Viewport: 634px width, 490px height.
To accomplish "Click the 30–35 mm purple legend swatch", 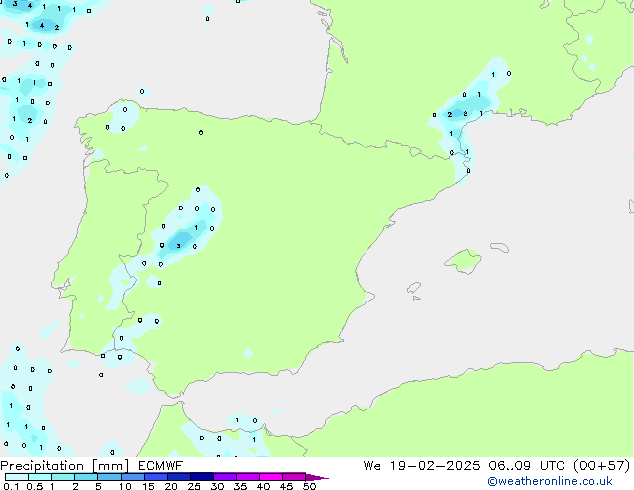I will 224,477.
